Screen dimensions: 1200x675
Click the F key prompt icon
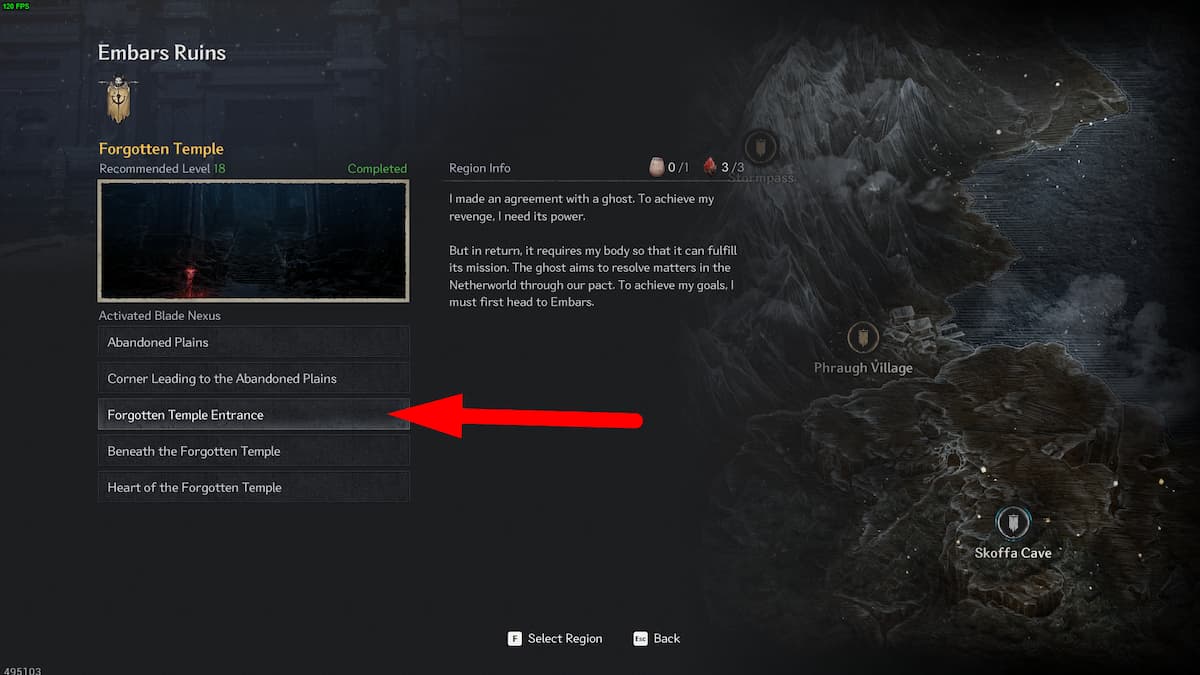[514, 638]
